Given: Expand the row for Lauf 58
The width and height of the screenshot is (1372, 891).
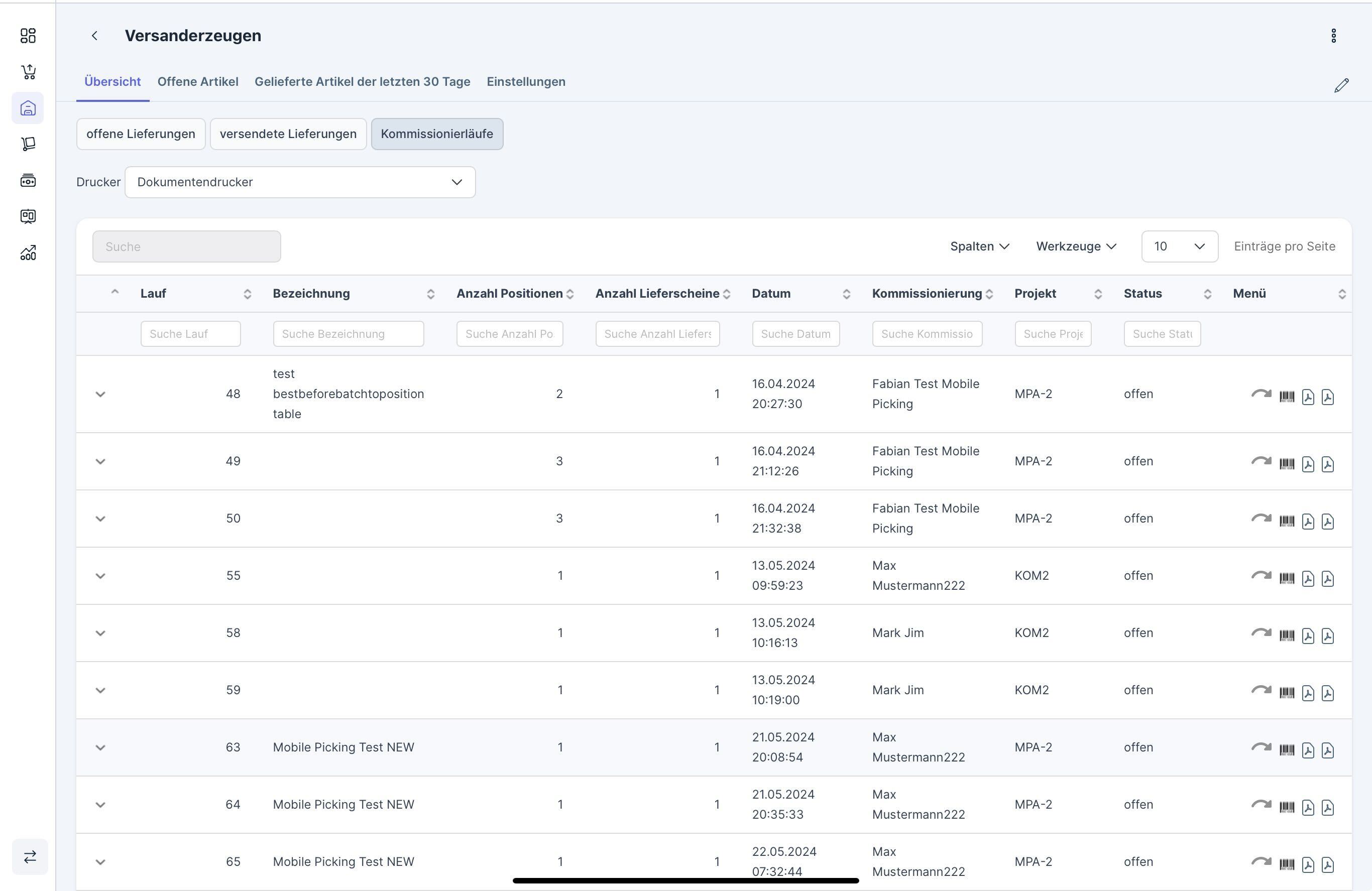Looking at the screenshot, I should [x=100, y=633].
